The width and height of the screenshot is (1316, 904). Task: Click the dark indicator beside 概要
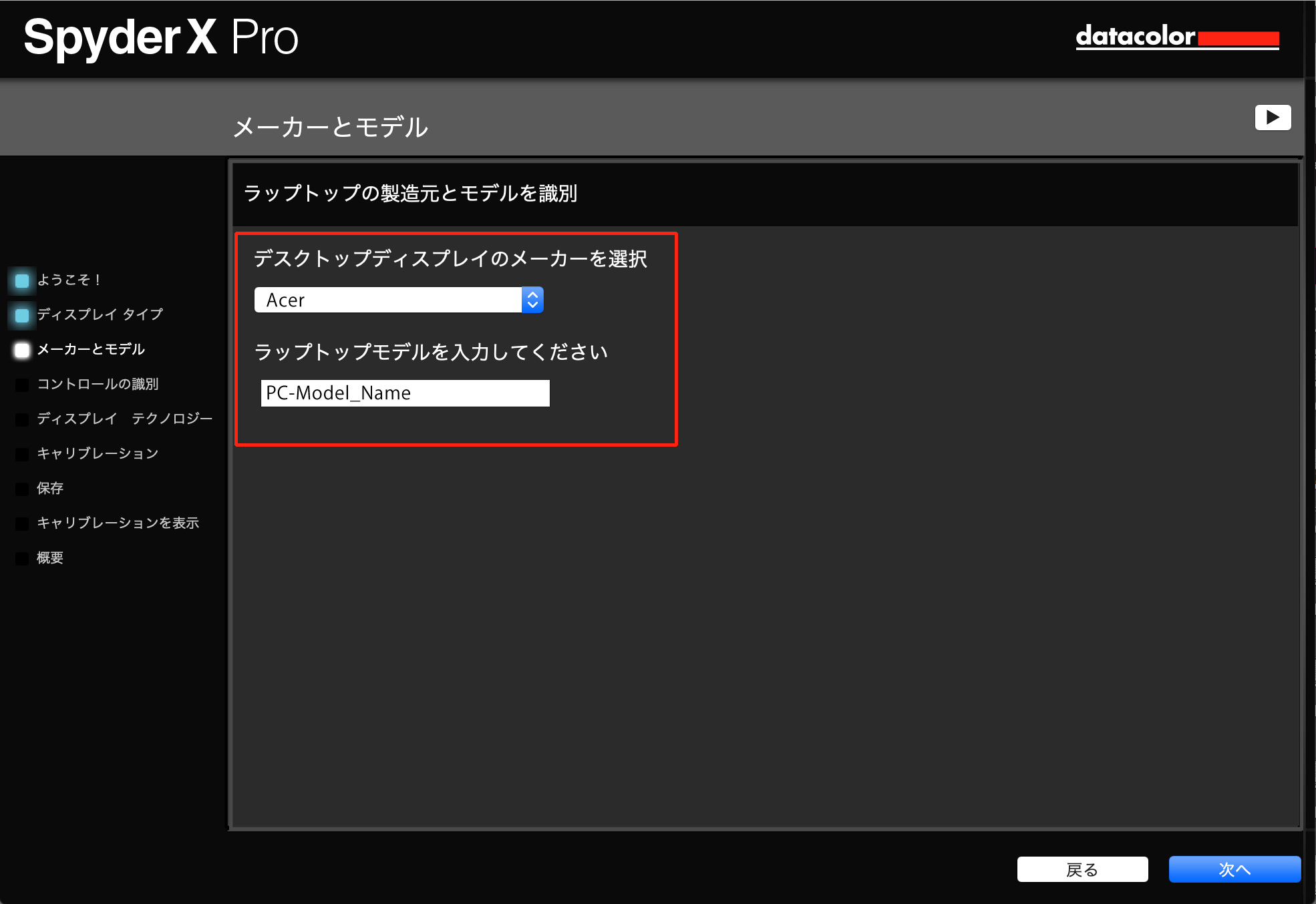pyautogui.click(x=22, y=558)
